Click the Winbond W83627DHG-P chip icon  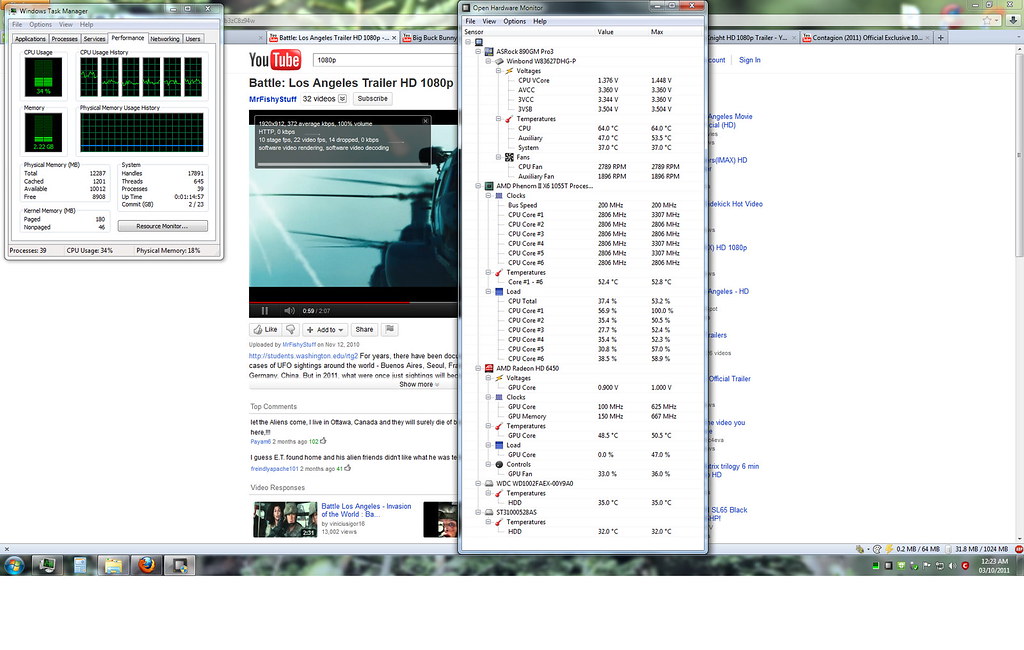point(499,61)
